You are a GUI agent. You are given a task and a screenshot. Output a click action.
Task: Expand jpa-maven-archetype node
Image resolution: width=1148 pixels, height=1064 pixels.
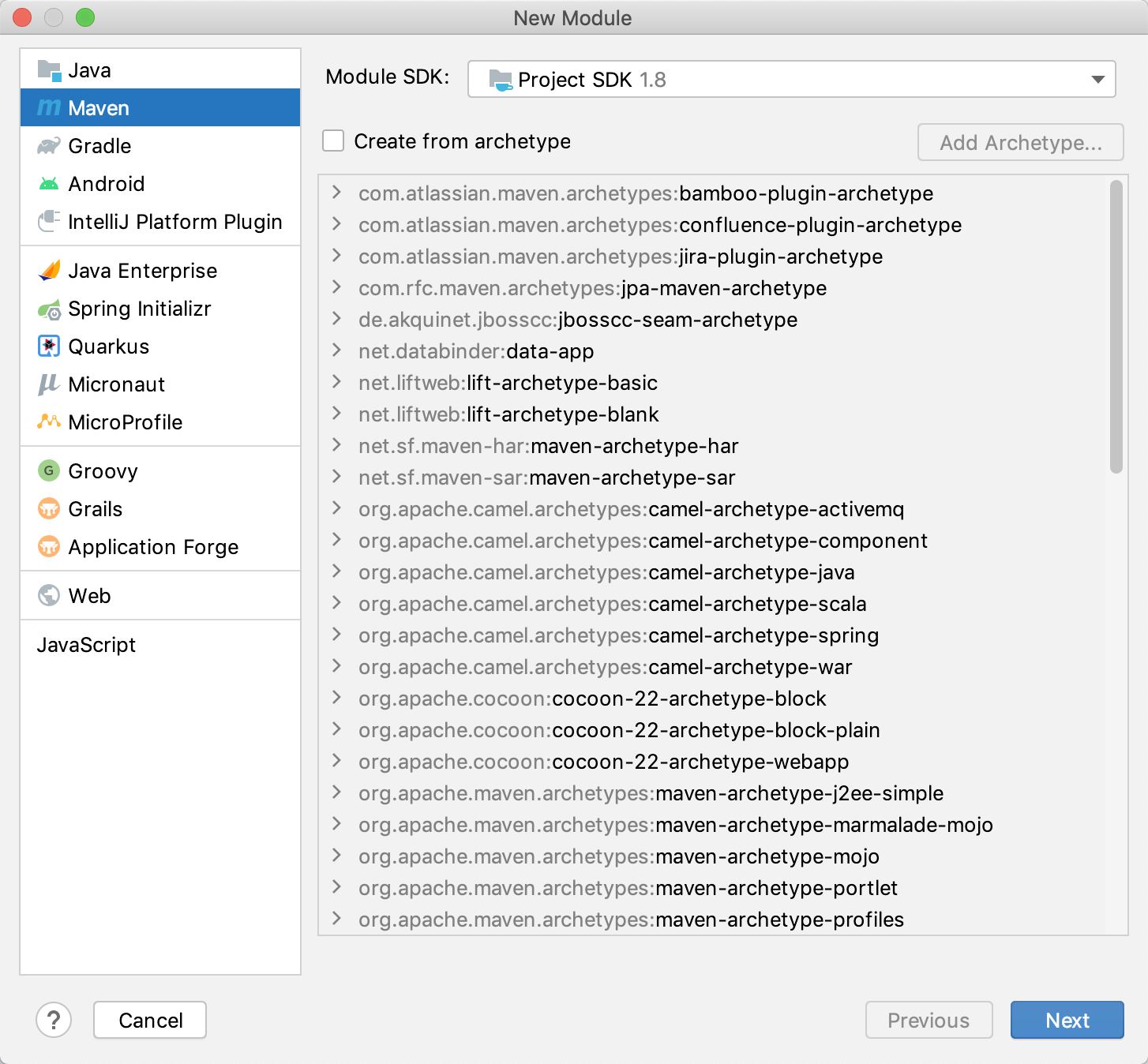coord(337,287)
